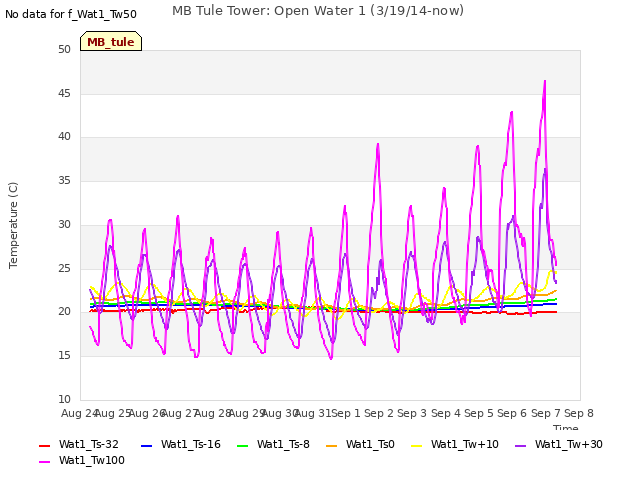Click the Sep 7 x-axis tick label

[545, 413]
